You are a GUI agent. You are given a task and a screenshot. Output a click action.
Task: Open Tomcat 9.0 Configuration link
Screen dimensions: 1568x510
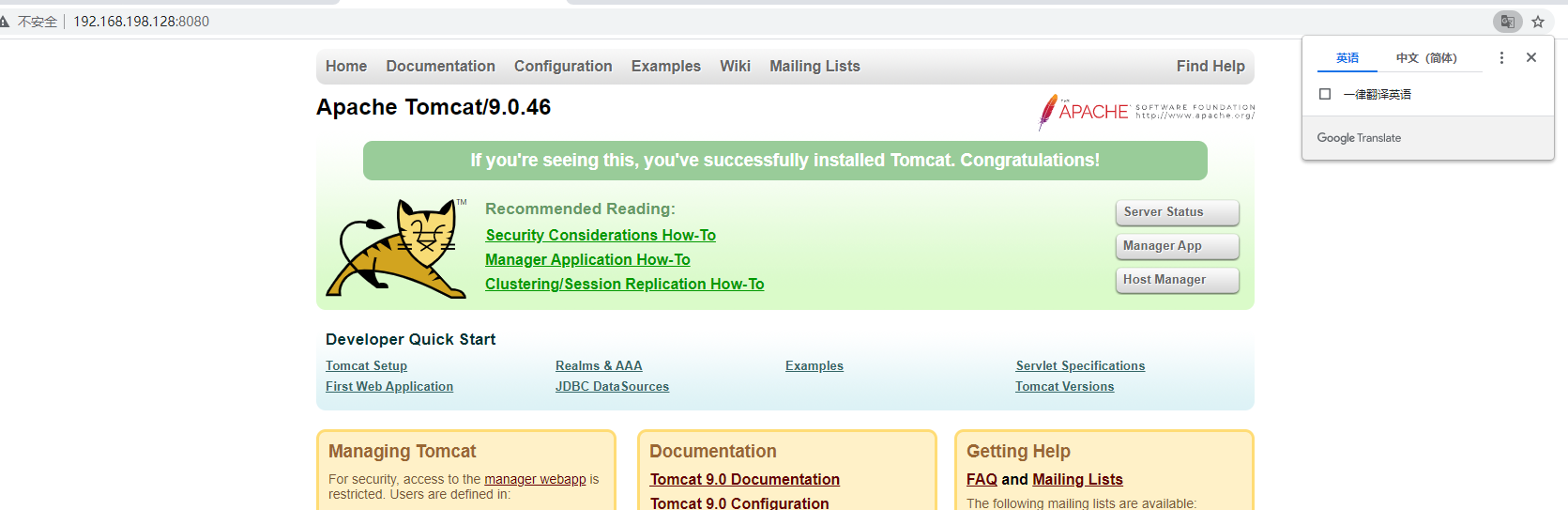tap(739, 503)
